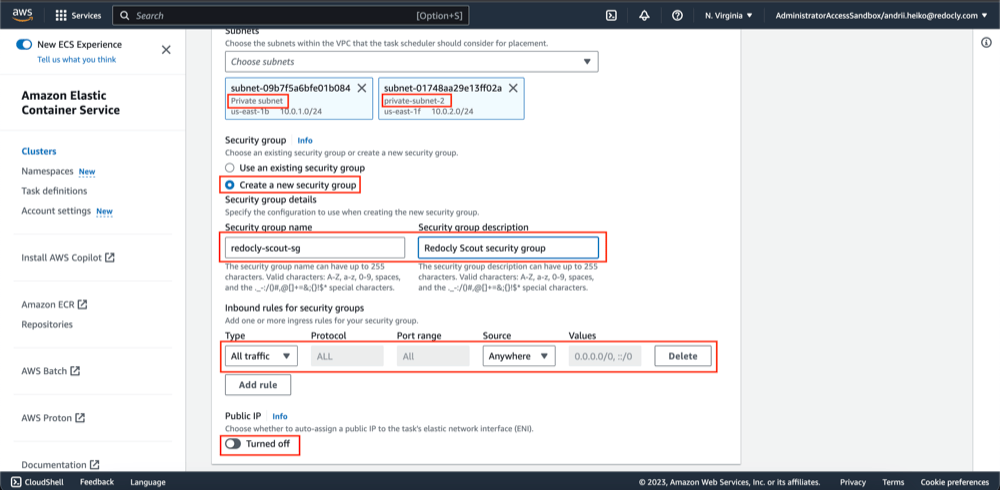The width and height of the screenshot is (1000, 490).
Task: Open Documentation sidebar link
Action: (x=54, y=464)
